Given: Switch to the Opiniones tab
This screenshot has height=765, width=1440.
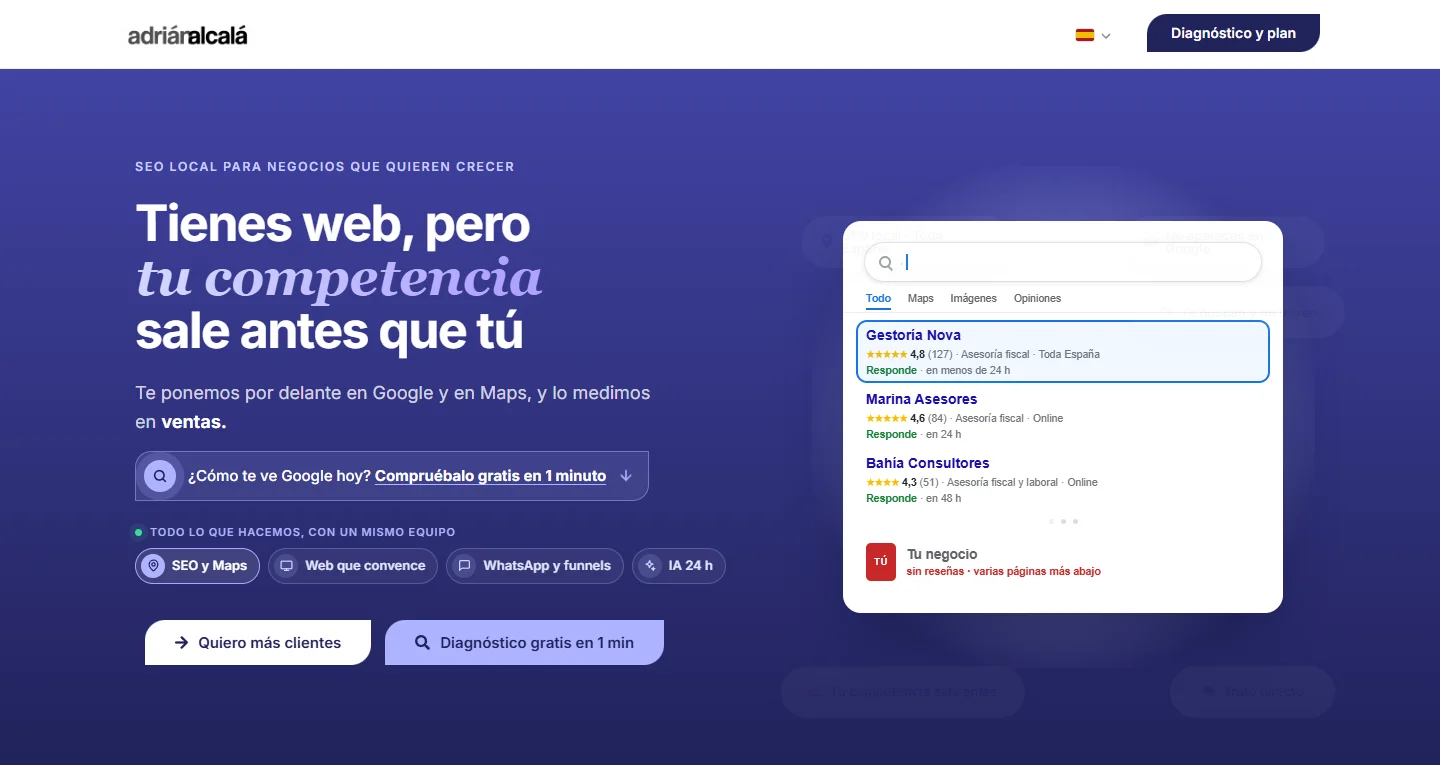Looking at the screenshot, I should [x=1037, y=298].
